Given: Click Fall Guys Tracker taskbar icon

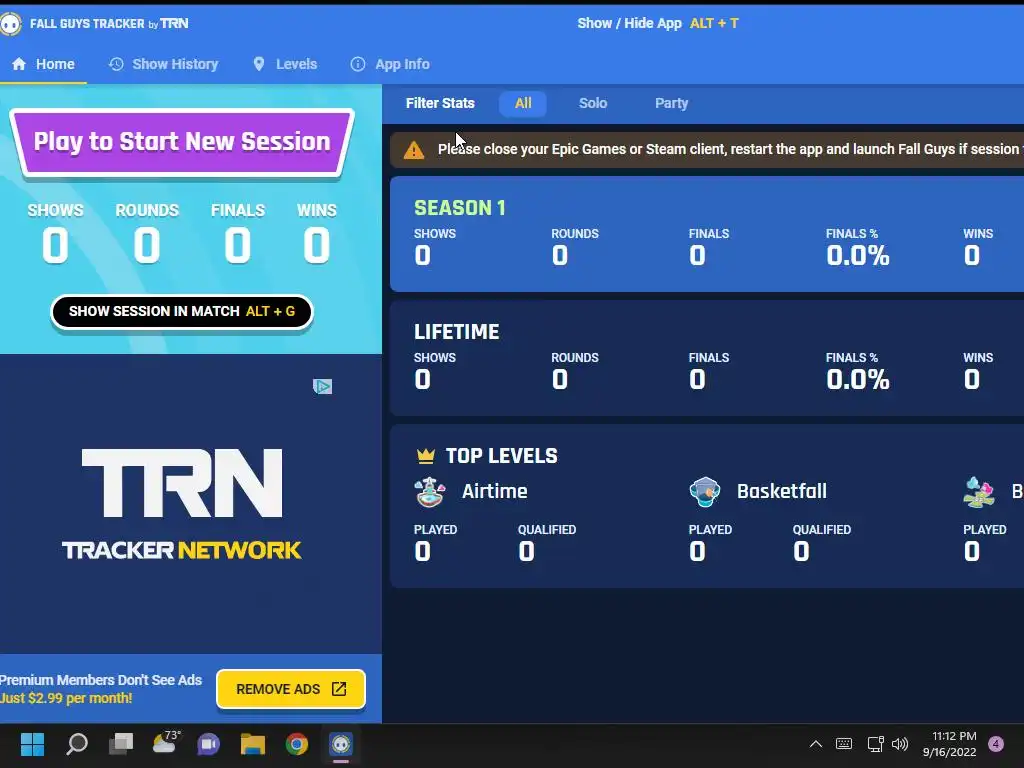Looking at the screenshot, I should pyautogui.click(x=341, y=744).
